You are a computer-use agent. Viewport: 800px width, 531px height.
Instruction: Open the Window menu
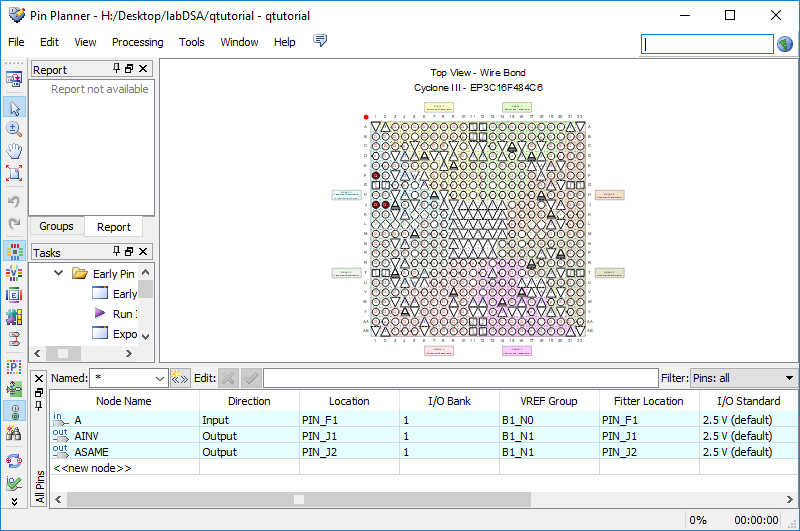click(239, 42)
